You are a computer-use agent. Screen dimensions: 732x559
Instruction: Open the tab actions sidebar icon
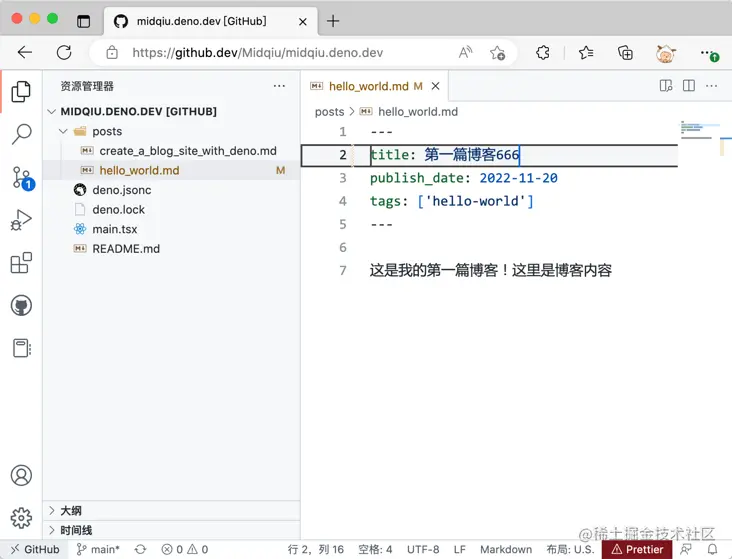(84, 21)
